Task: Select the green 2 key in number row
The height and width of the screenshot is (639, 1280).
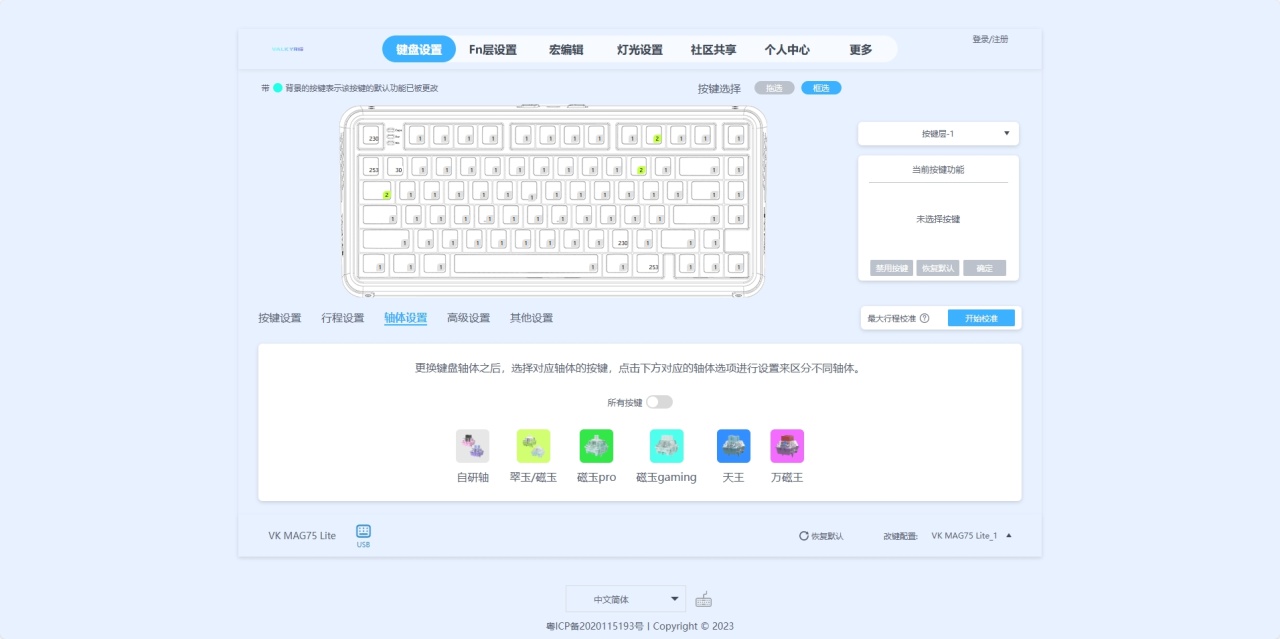Action: point(639,167)
